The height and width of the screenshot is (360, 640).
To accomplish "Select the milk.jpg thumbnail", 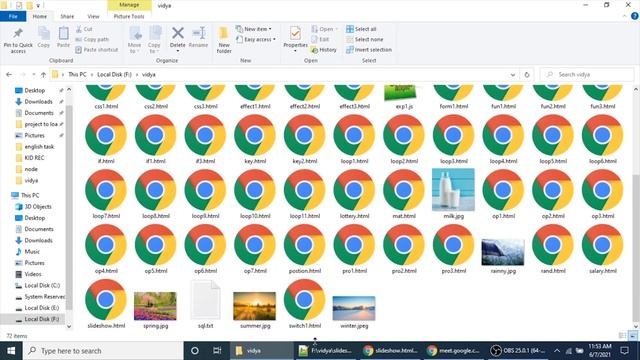I will point(453,190).
